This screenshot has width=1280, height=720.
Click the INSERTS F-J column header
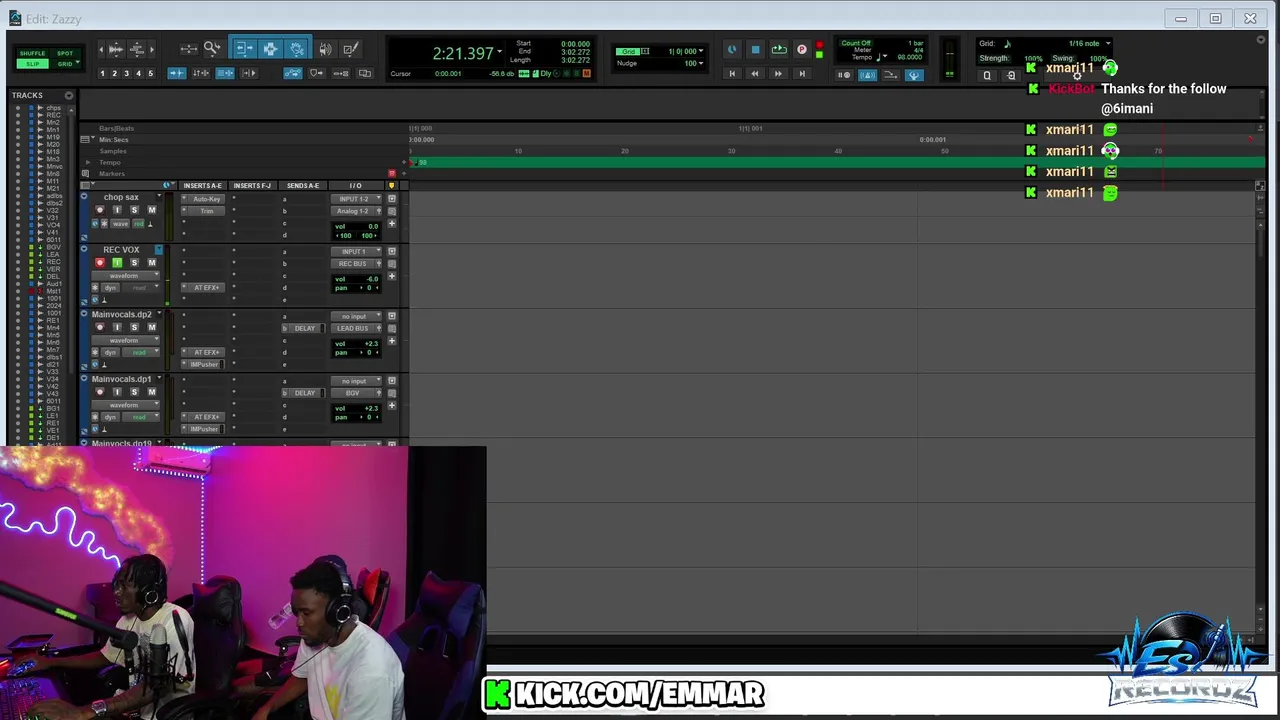(x=252, y=185)
